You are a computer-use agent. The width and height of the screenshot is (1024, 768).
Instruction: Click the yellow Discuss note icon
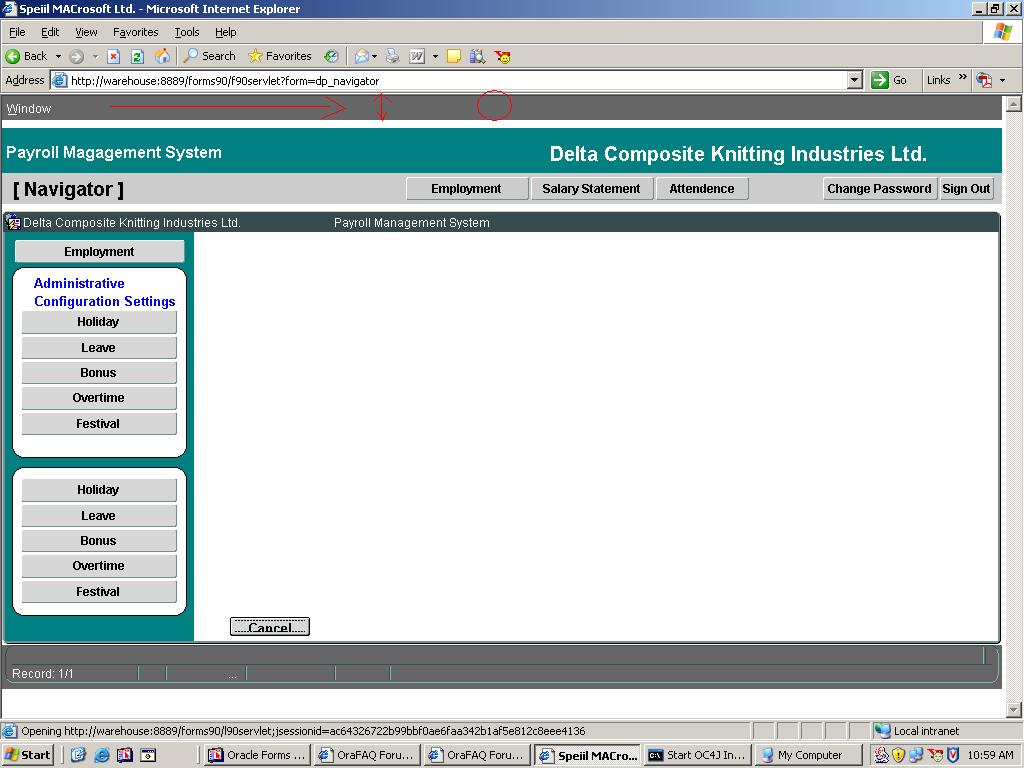[x=454, y=56]
